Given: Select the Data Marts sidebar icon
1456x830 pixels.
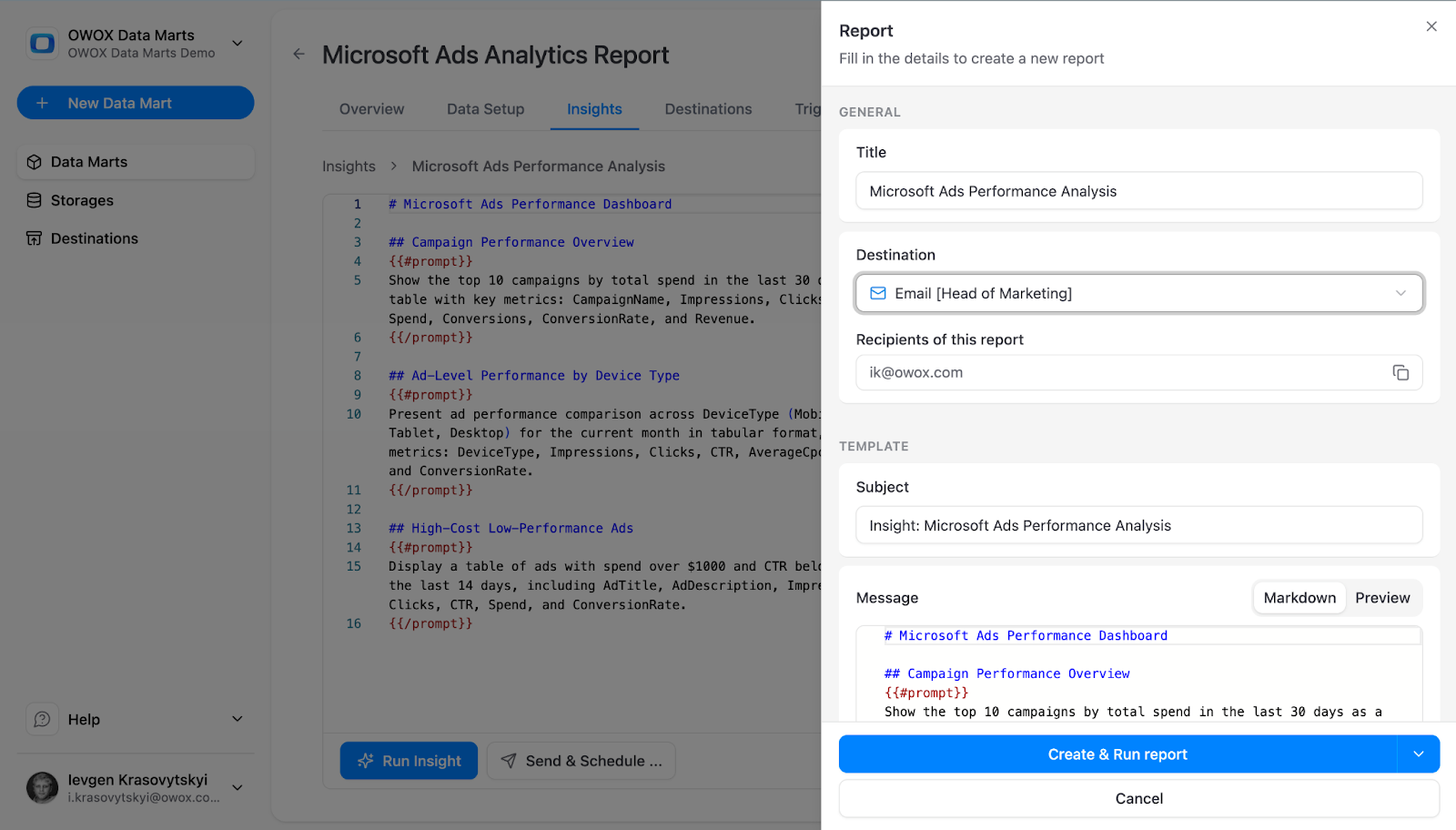Looking at the screenshot, I should (x=34, y=161).
